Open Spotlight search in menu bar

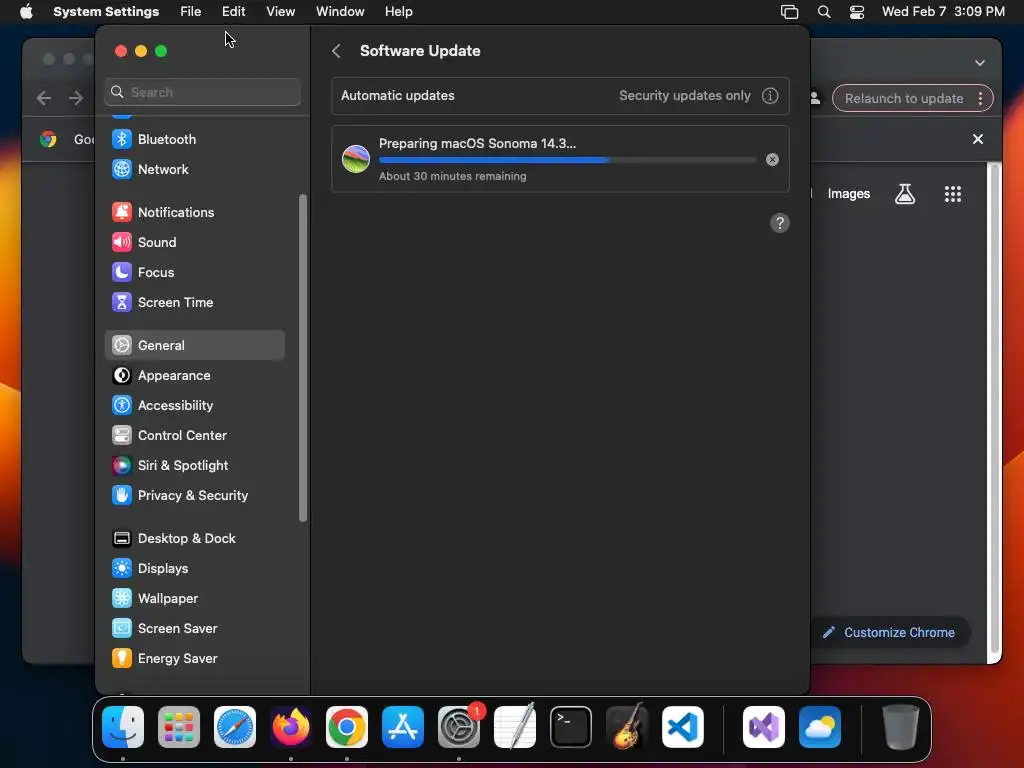point(824,12)
